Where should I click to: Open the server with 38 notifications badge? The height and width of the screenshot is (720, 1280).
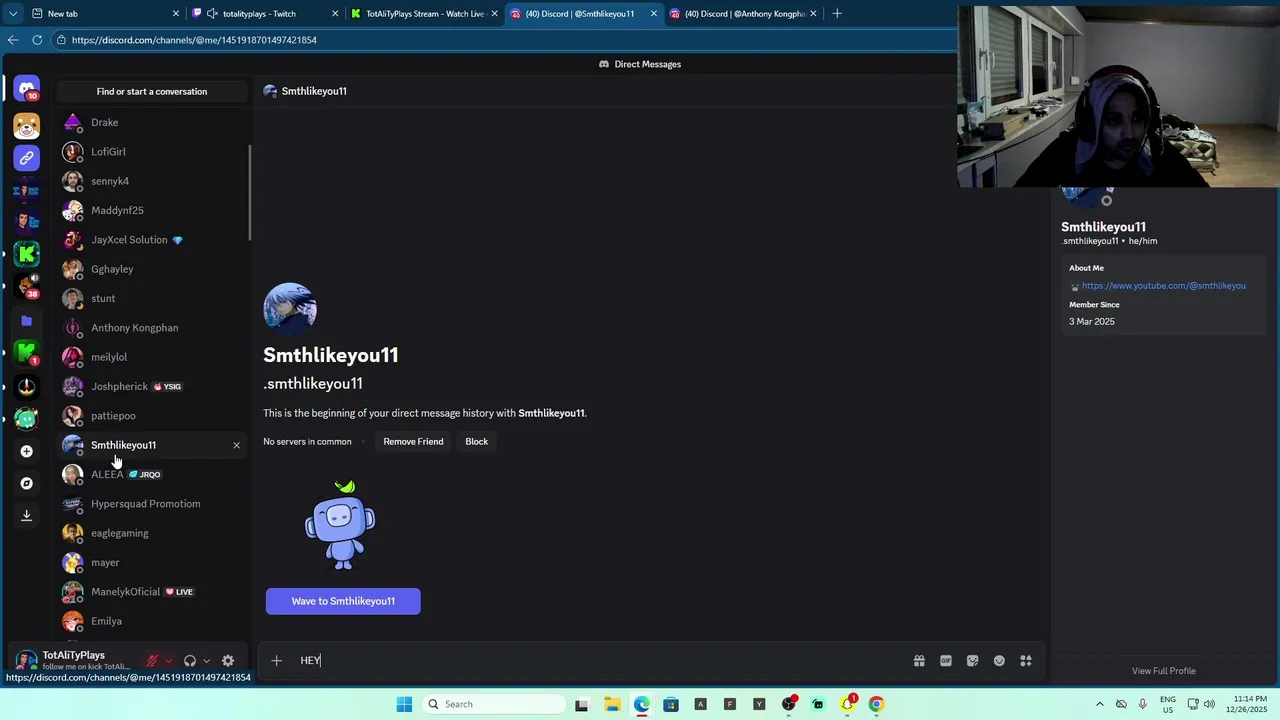[27, 286]
